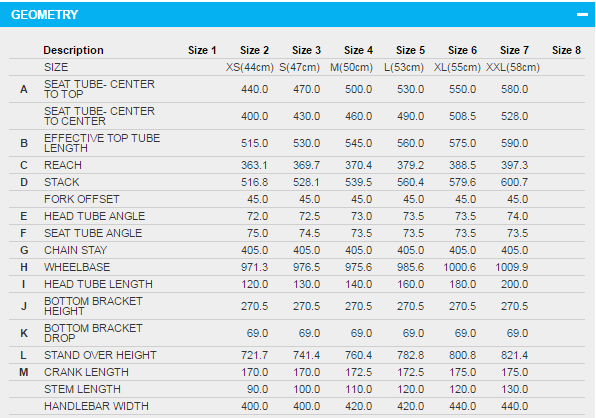The image size is (596, 418).
Task: Click the letter M row marker
Action: pos(24,372)
